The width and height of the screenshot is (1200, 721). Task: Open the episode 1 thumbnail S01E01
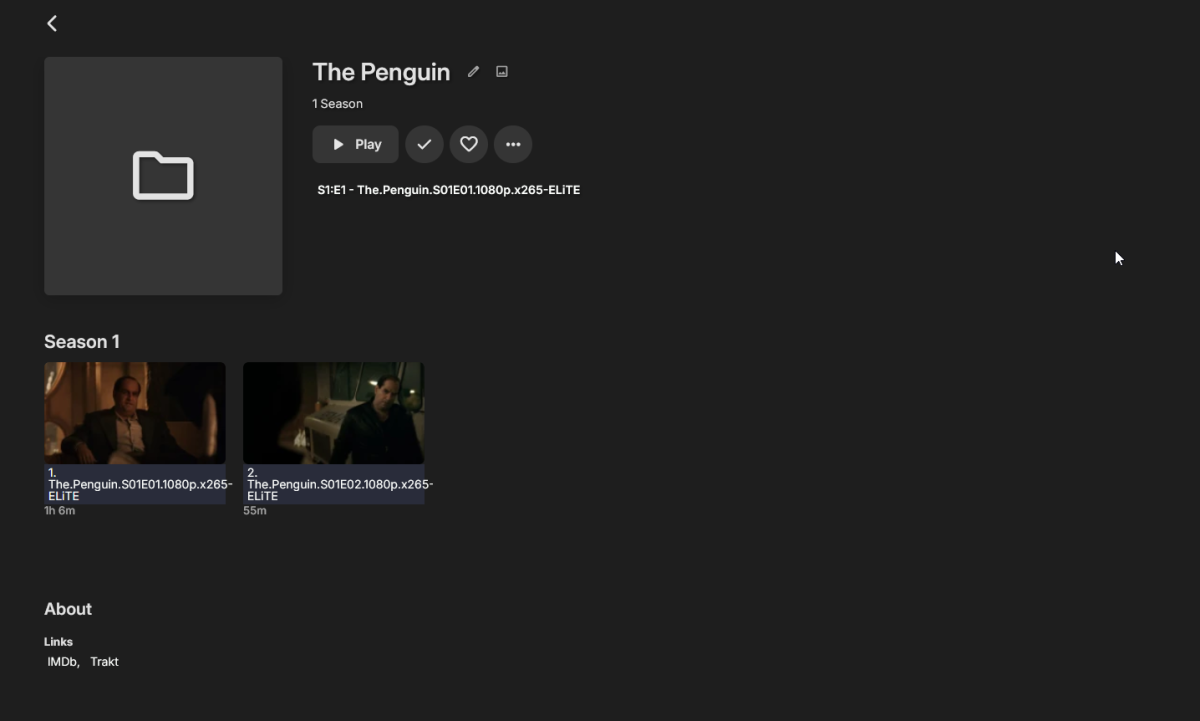135,413
